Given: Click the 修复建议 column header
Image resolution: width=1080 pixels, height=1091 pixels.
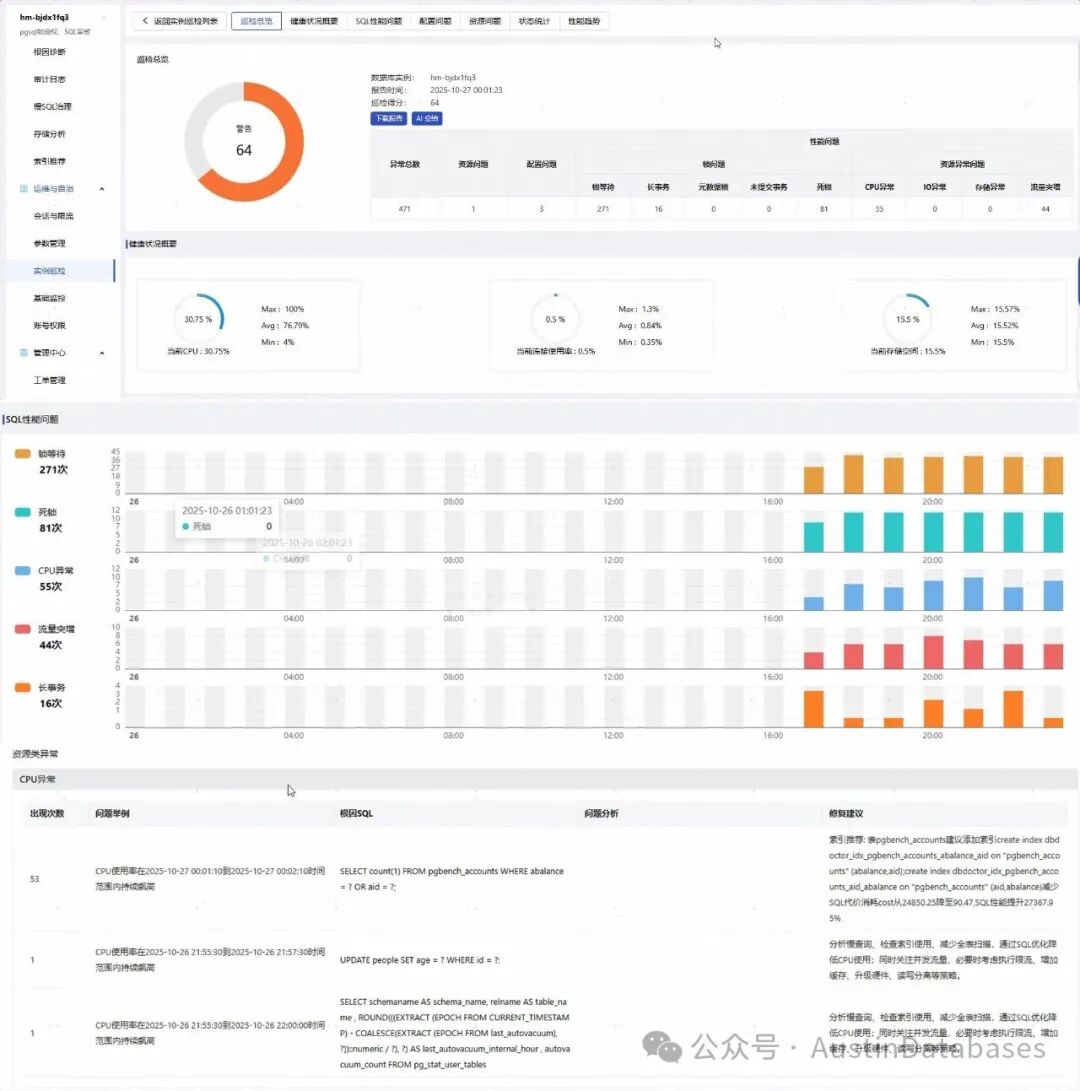Looking at the screenshot, I should coord(845,813).
